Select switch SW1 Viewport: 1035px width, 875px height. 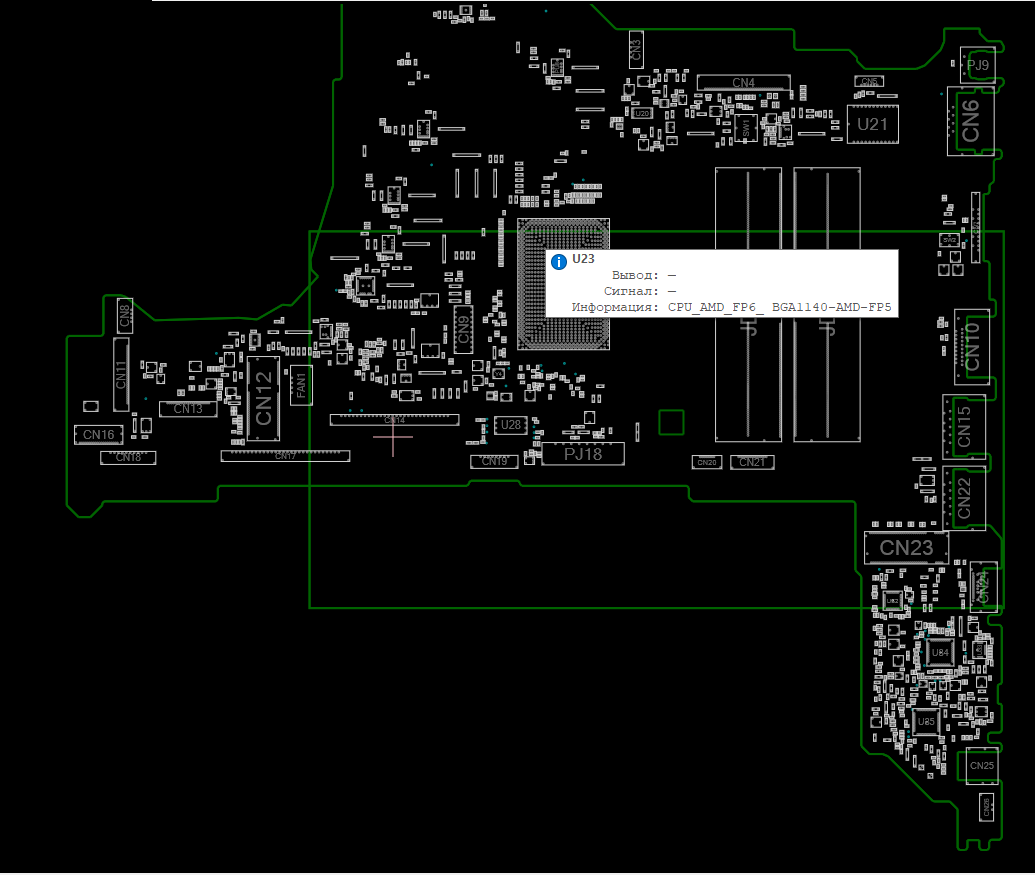746,127
